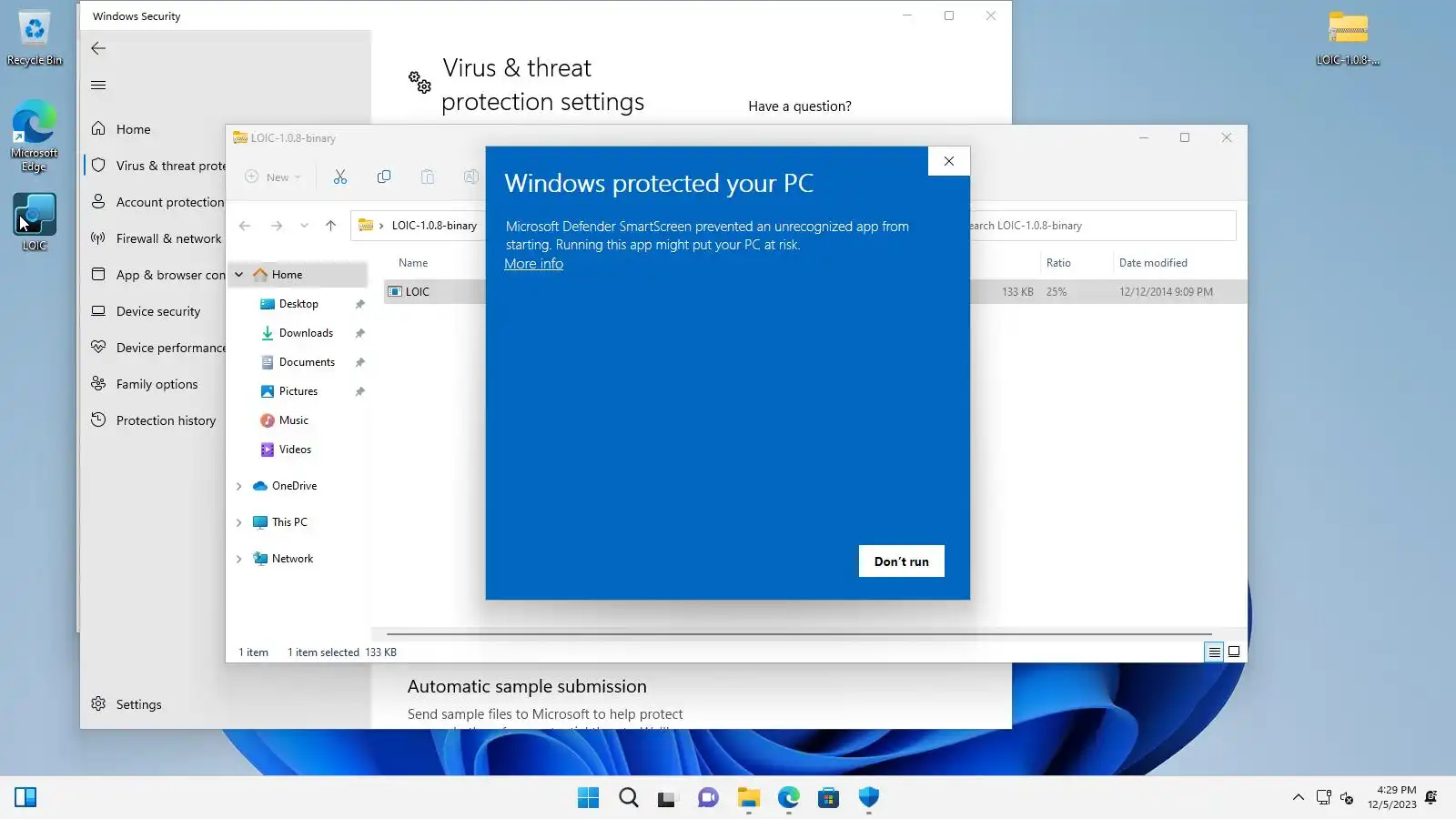The height and width of the screenshot is (819, 1456).
Task: Navigate forward in File Explorer
Action: 277,226
